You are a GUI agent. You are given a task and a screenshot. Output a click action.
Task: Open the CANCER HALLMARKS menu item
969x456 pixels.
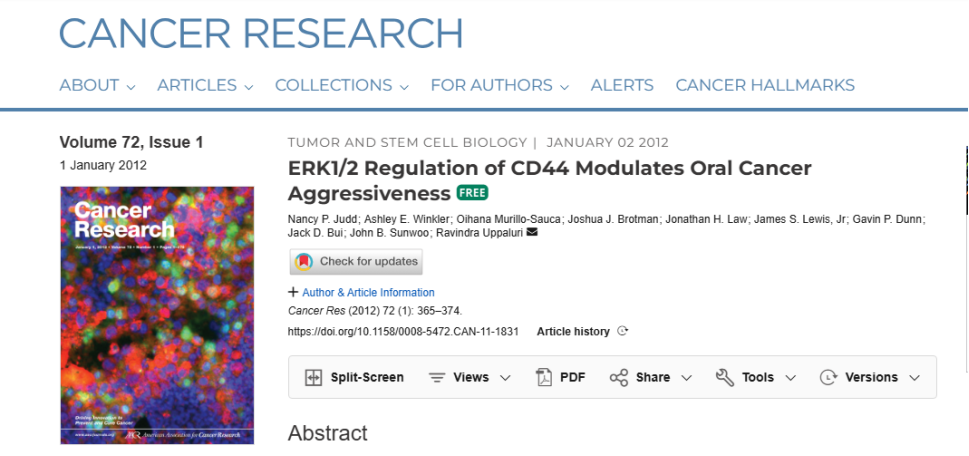(x=765, y=85)
